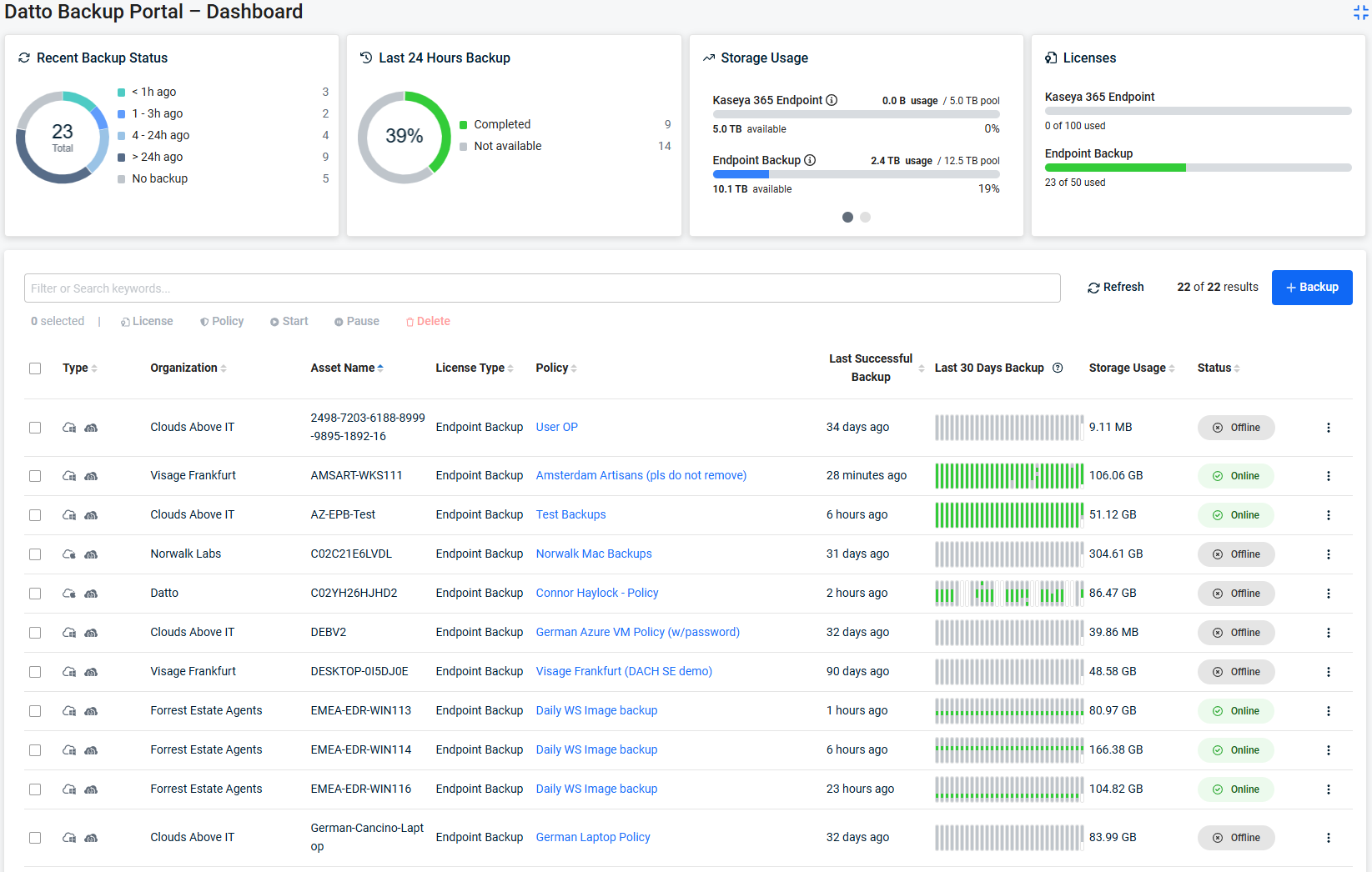Click the Mac cloud type icon for C02C21E6LVDL

[x=69, y=554]
